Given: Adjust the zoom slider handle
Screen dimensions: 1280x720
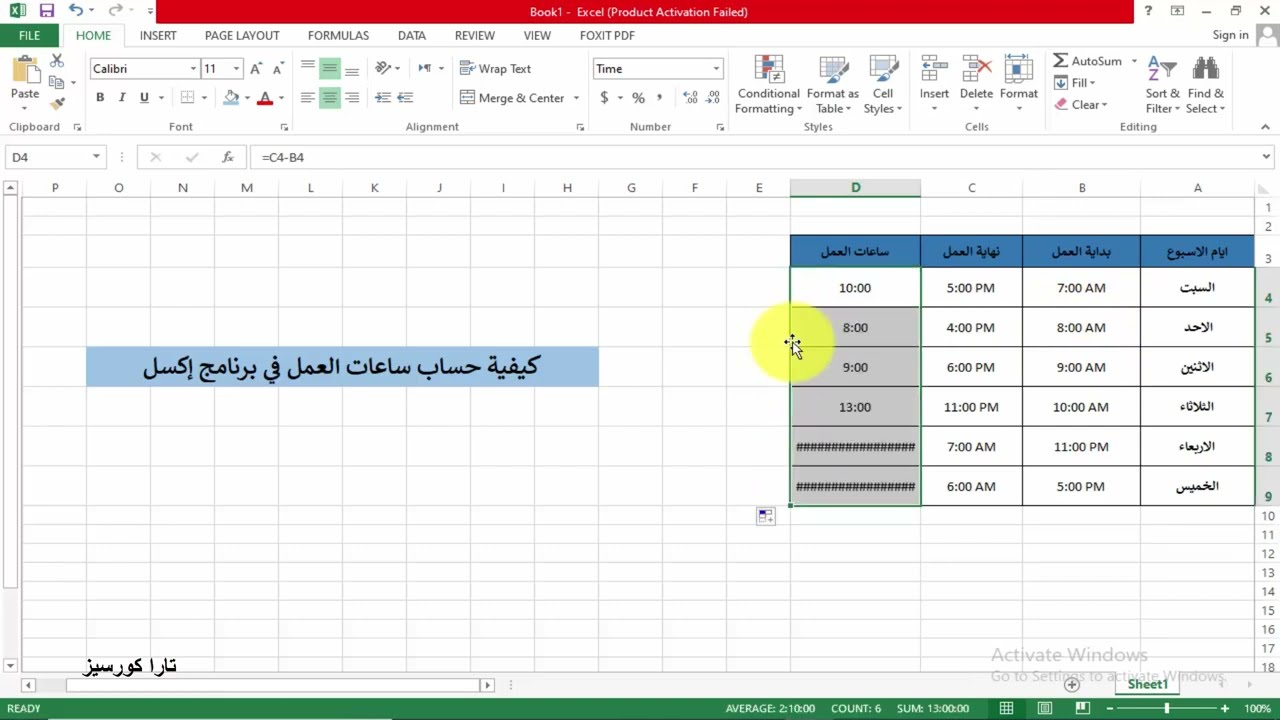Looking at the screenshot, I should tap(1166, 708).
